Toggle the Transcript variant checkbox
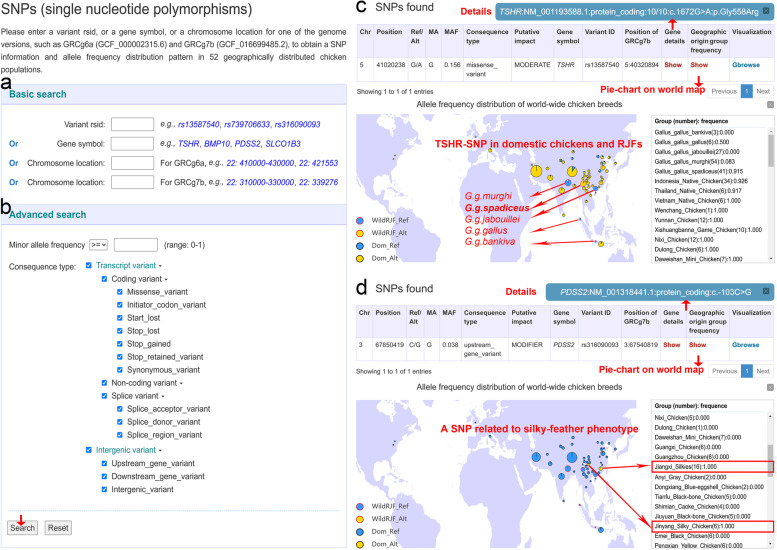This screenshot has width=777, height=550. (89, 266)
